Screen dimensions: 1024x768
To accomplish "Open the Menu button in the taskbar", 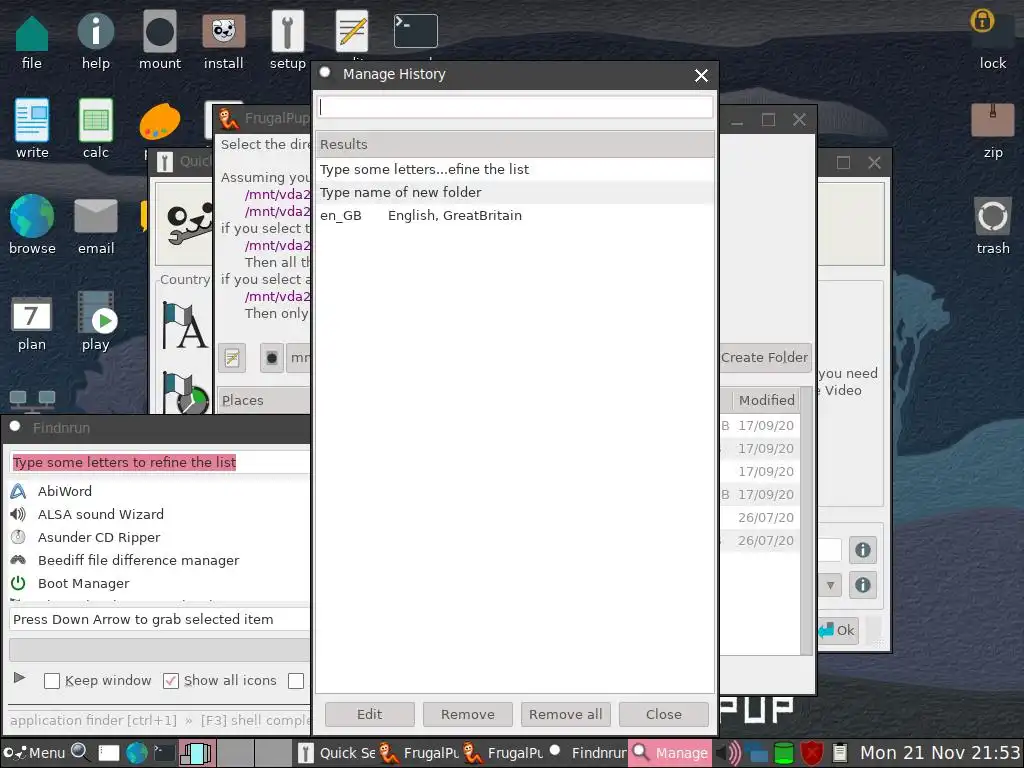I will pyautogui.click(x=33, y=753).
